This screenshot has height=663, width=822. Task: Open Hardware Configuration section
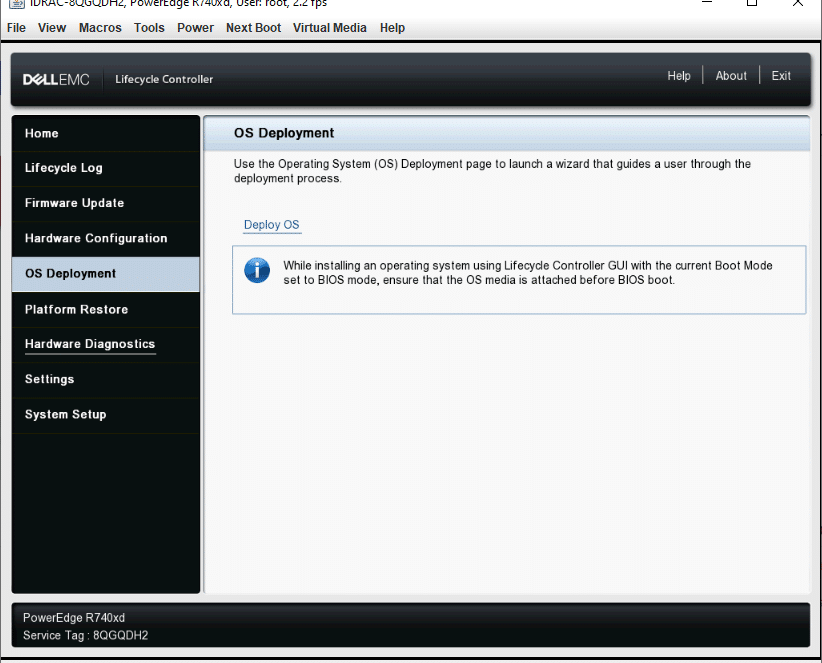pyautogui.click(x=105, y=238)
